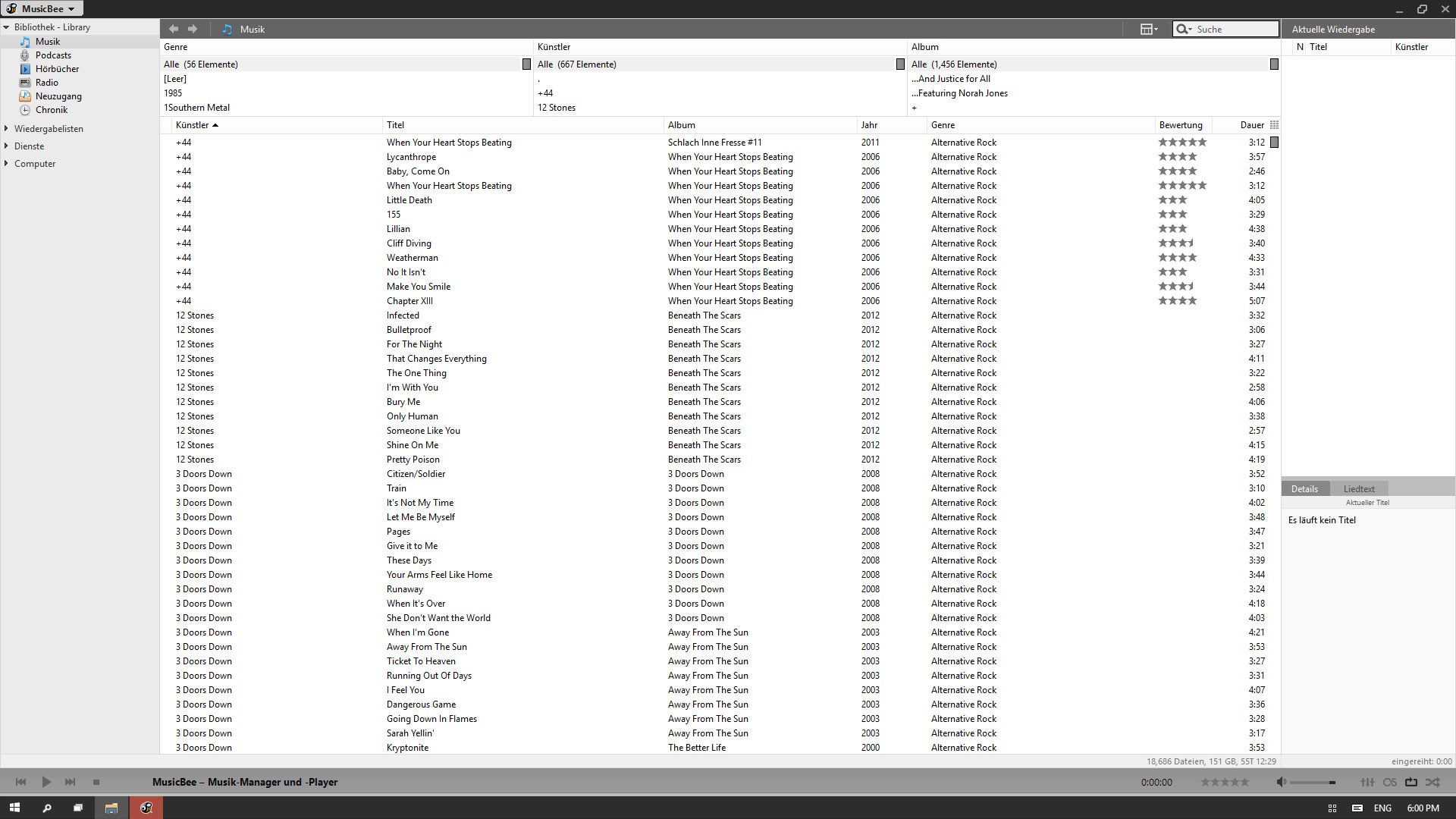Click MusicBee taskbar icon
The height and width of the screenshot is (819, 1456).
click(x=146, y=808)
